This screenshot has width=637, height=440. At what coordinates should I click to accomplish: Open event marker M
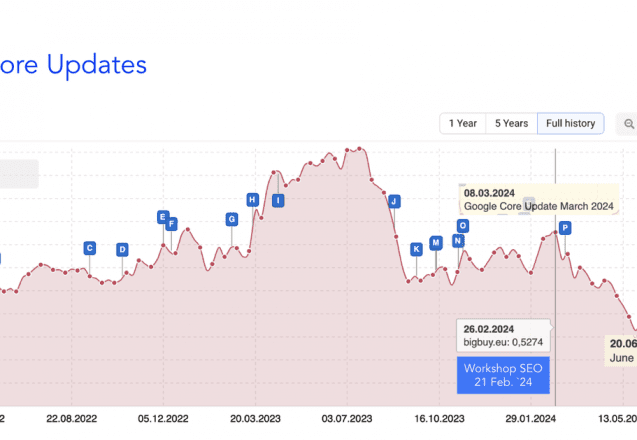(x=436, y=243)
